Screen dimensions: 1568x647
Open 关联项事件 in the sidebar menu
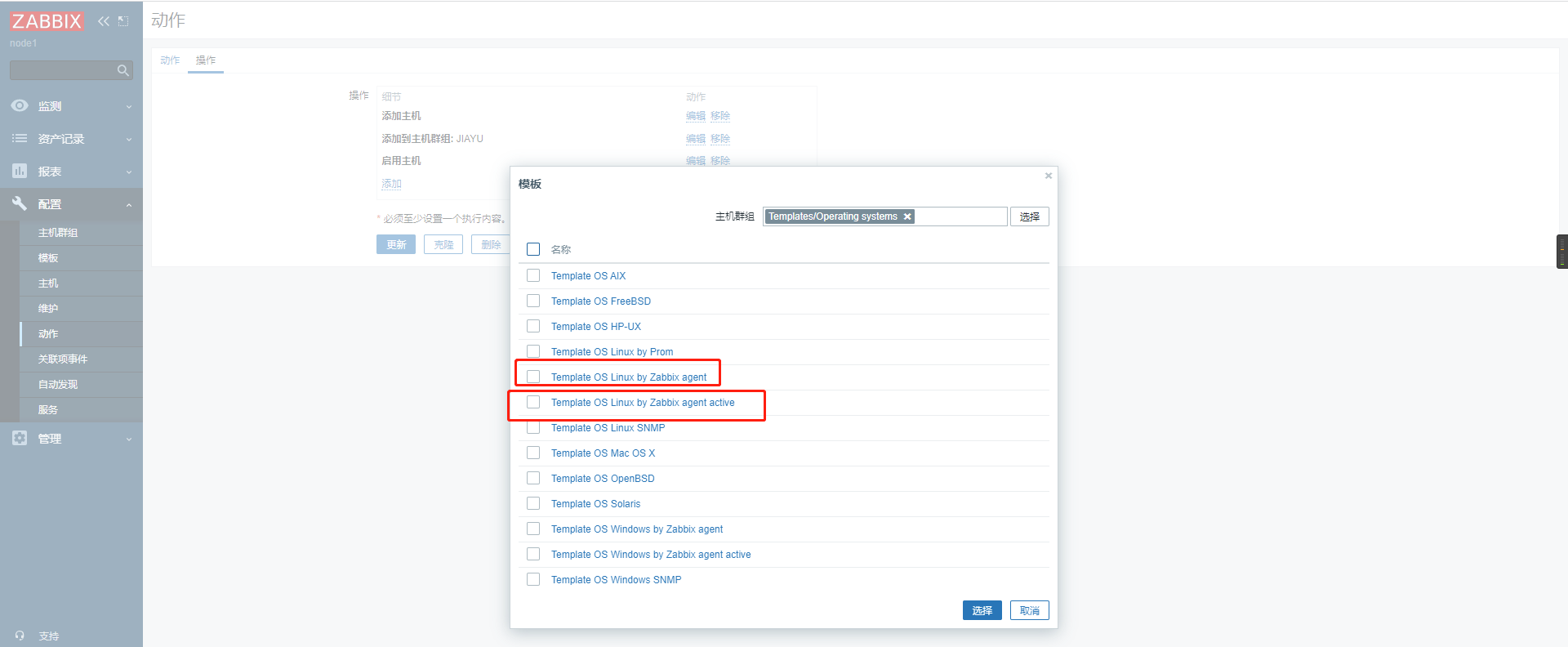coord(63,359)
